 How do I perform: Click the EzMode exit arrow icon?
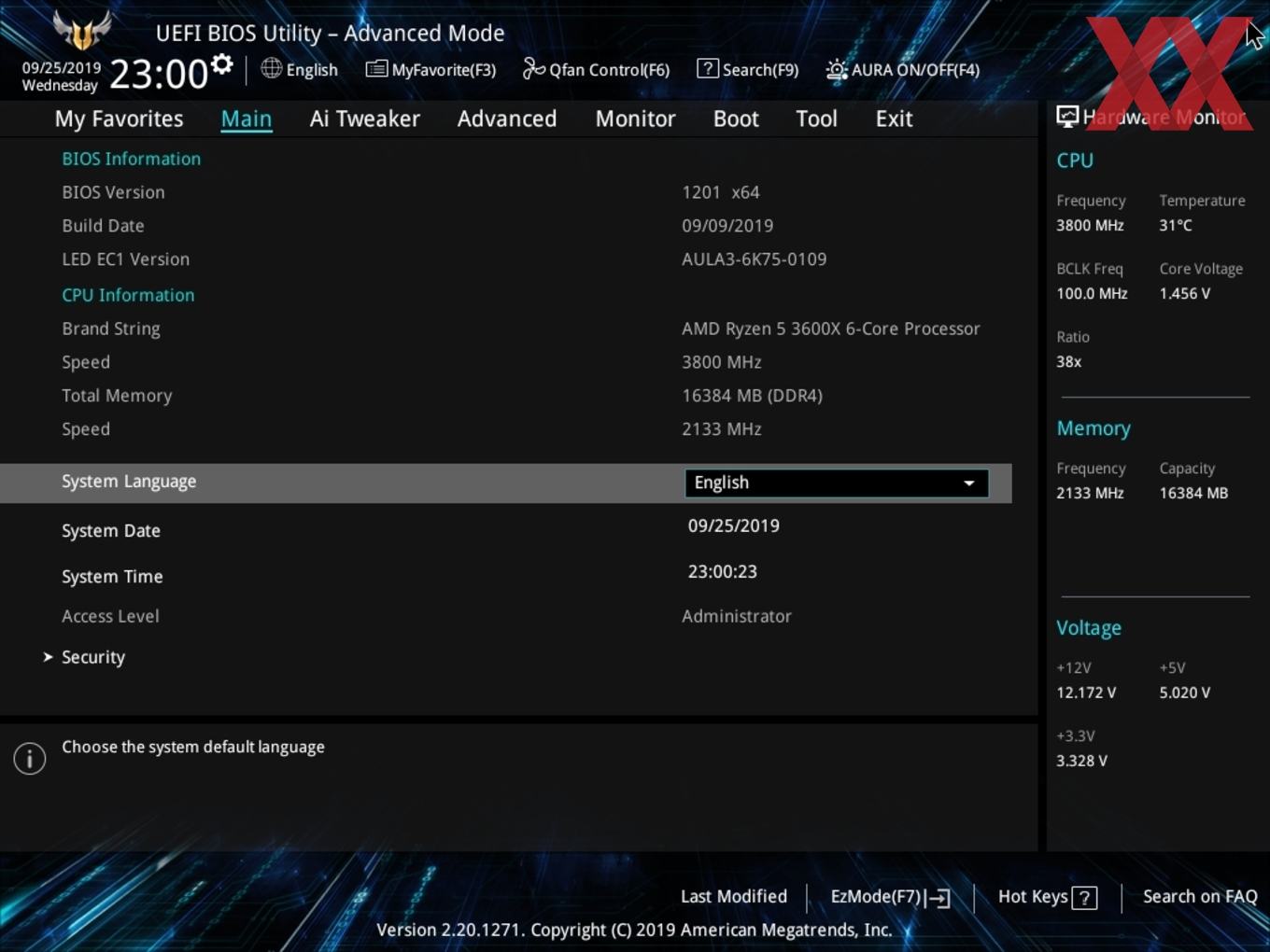point(939,898)
